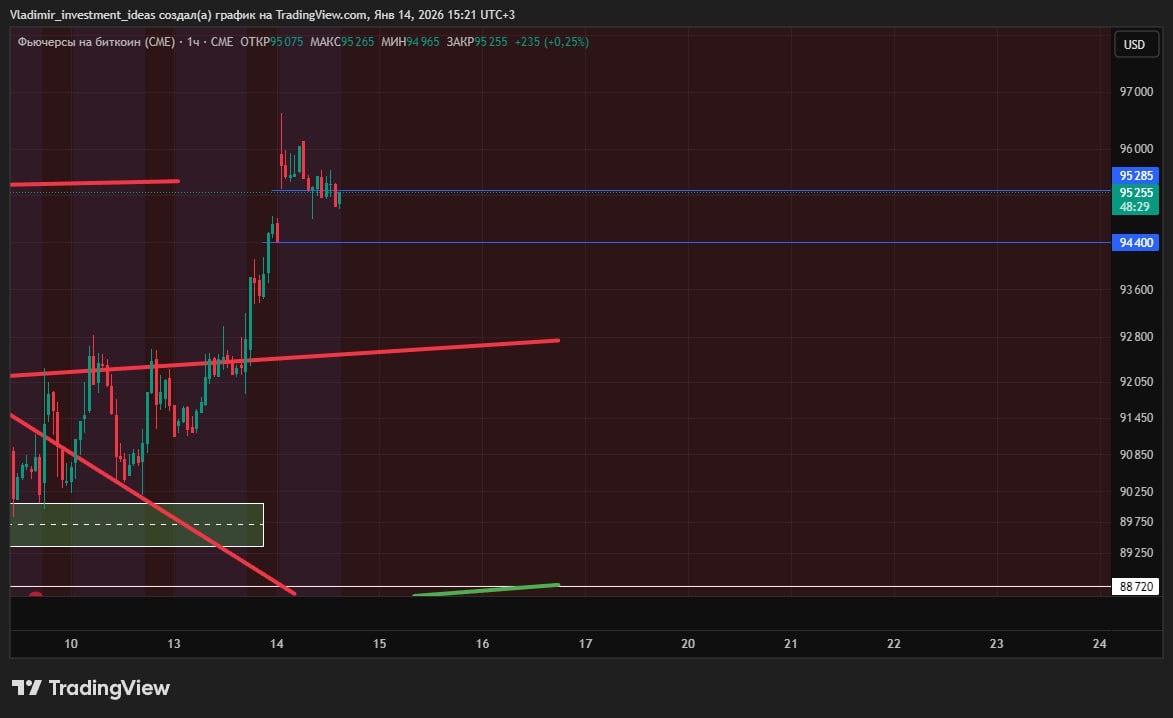Click the "1ч" timeframe in the legend
Viewport: 1173px width, 718px height.
pyautogui.click(x=193, y=42)
